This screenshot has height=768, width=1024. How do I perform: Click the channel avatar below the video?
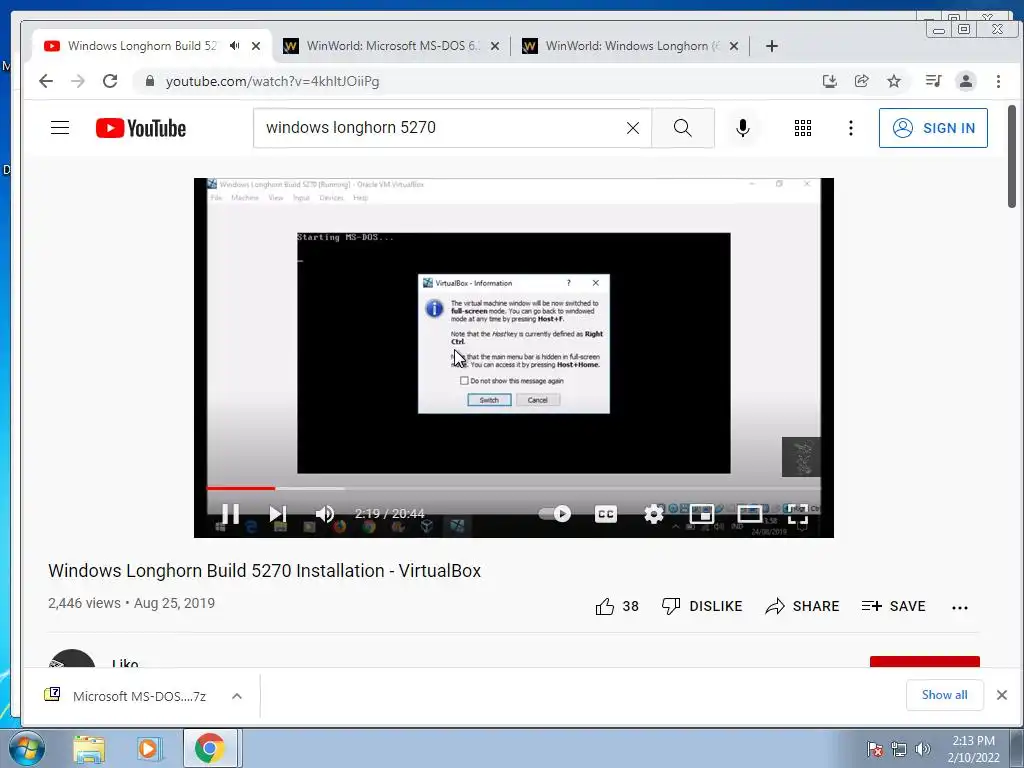click(72, 658)
